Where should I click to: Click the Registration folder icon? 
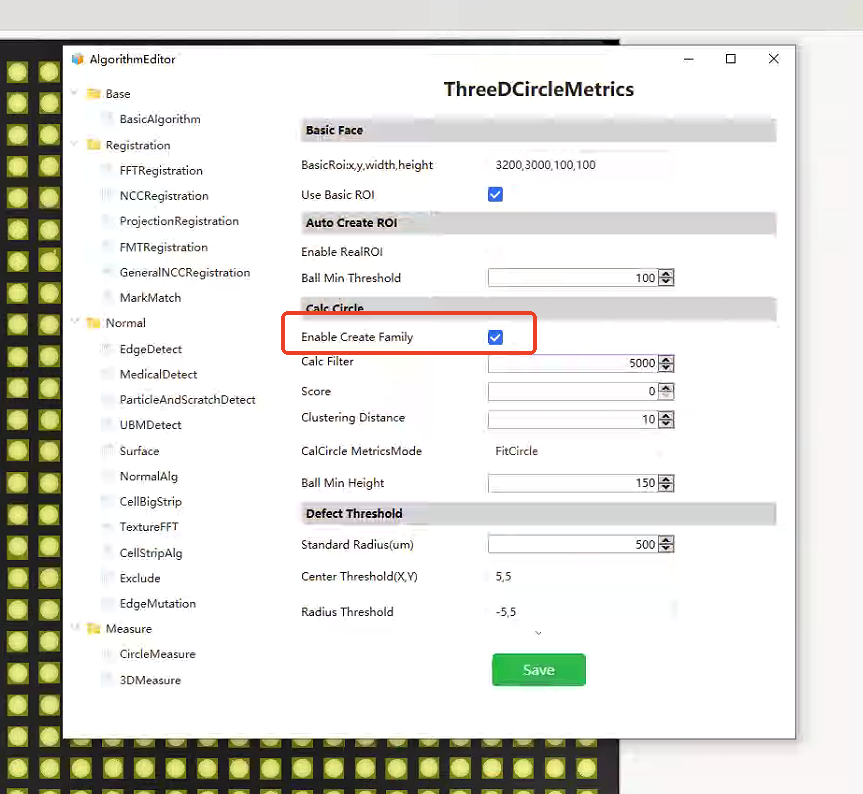coord(94,145)
